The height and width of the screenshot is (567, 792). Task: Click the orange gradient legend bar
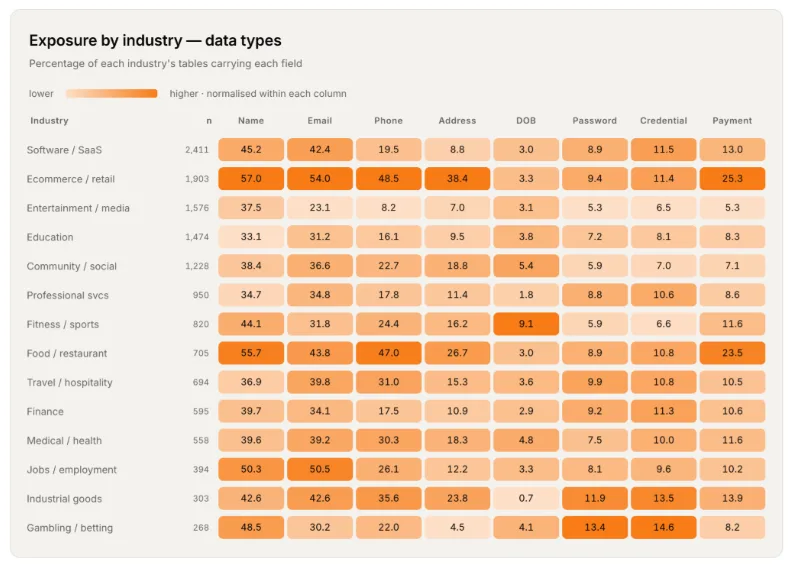coord(112,93)
